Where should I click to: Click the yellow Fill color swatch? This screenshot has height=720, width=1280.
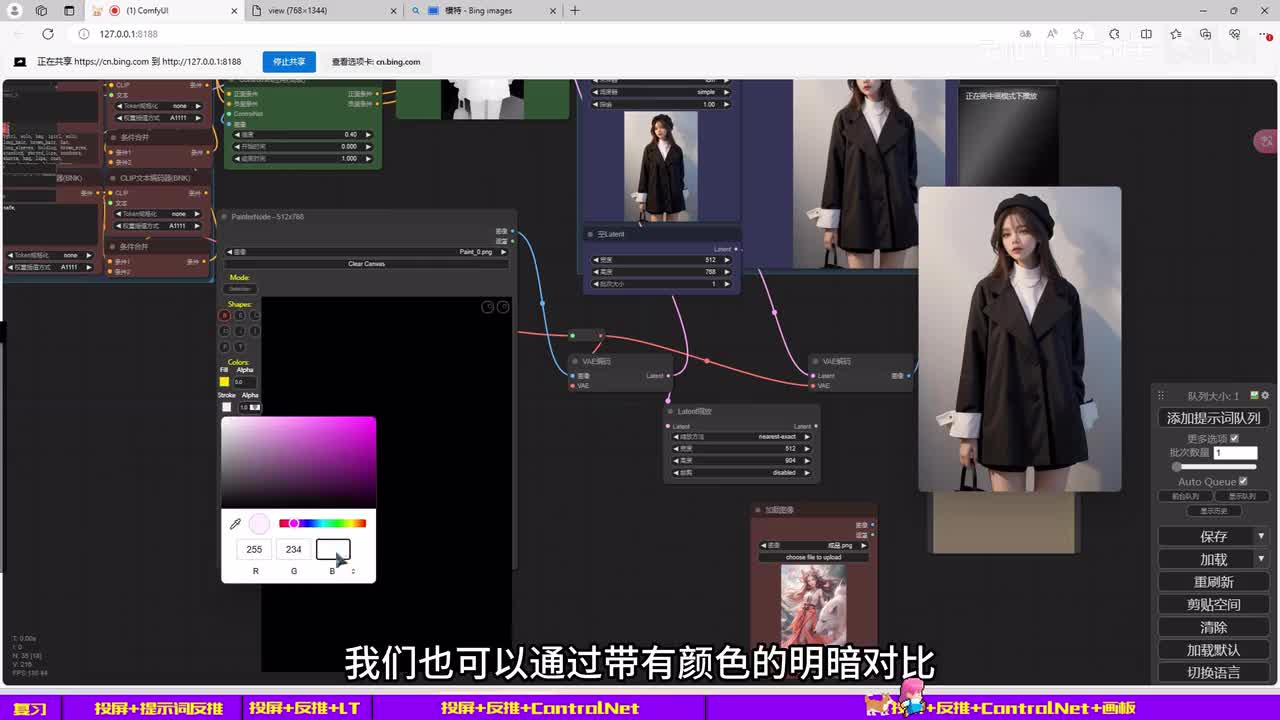225,382
